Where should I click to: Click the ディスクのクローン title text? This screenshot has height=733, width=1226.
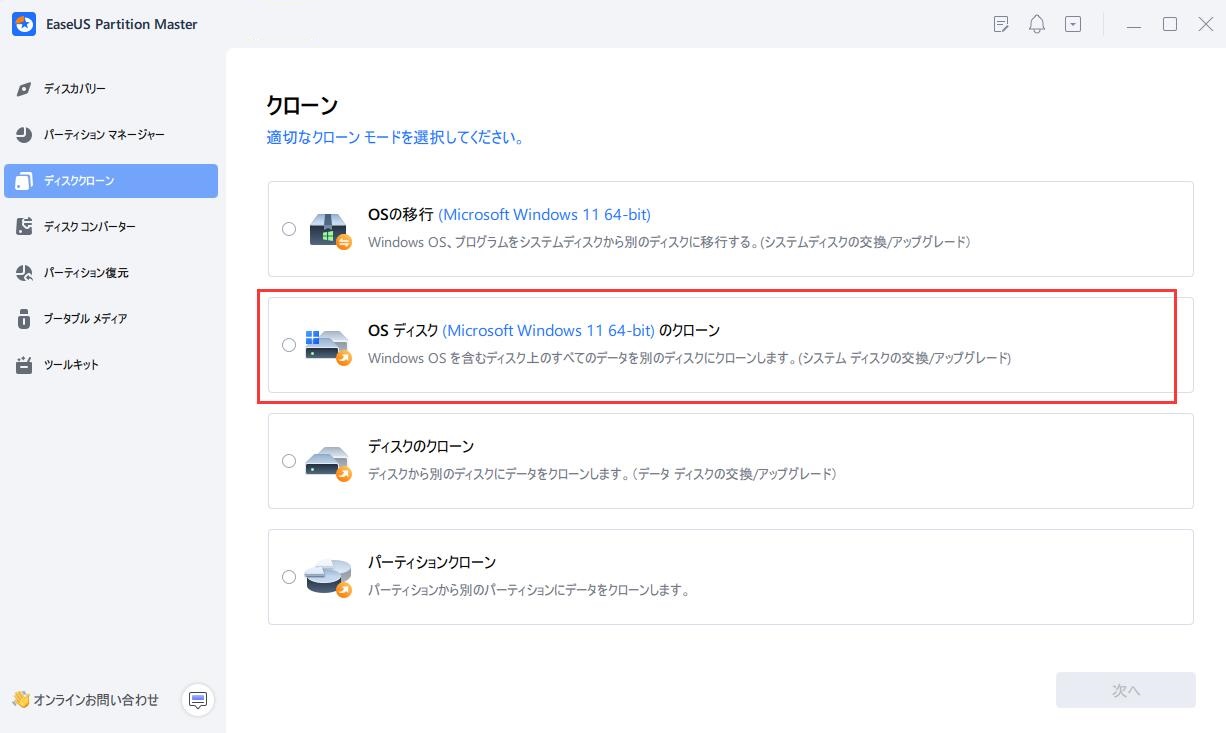point(421,447)
